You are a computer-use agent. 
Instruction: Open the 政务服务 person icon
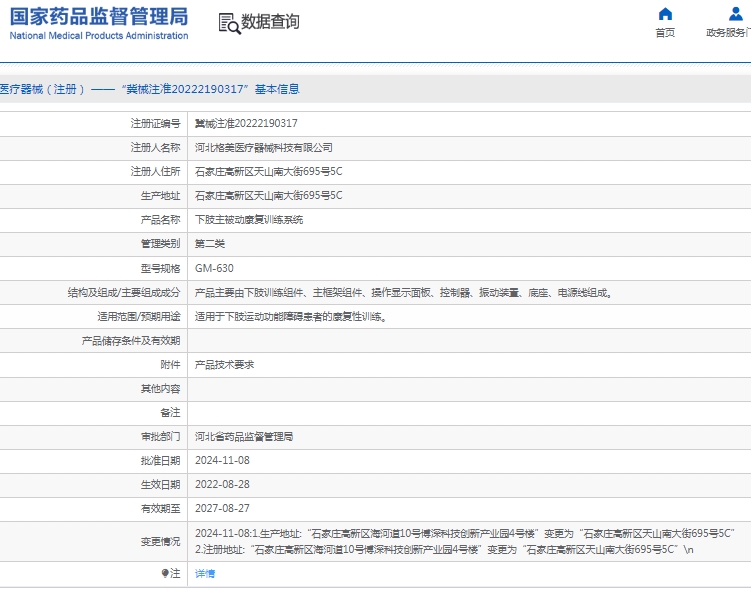click(736, 14)
